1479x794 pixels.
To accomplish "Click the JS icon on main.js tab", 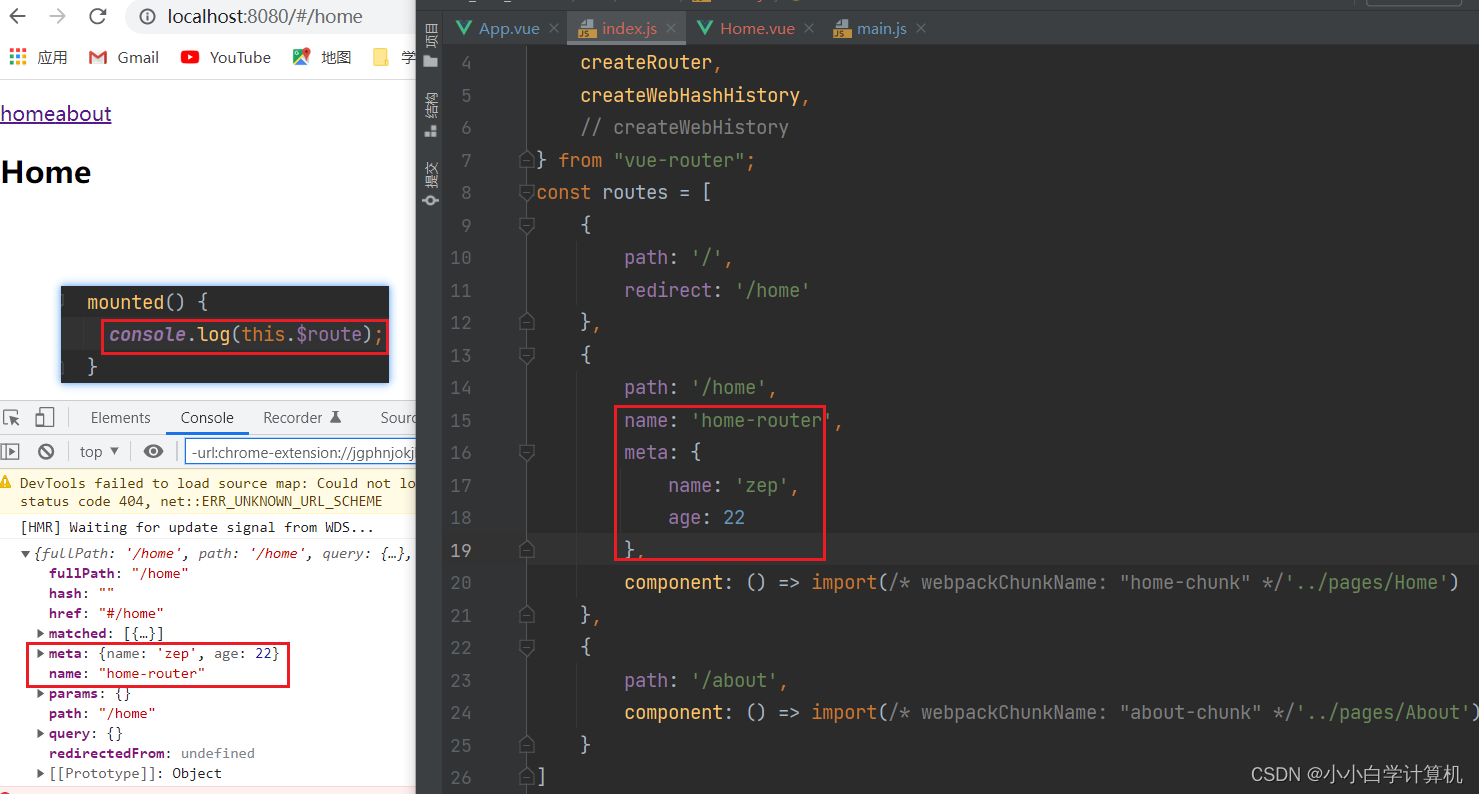I will 841,28.
